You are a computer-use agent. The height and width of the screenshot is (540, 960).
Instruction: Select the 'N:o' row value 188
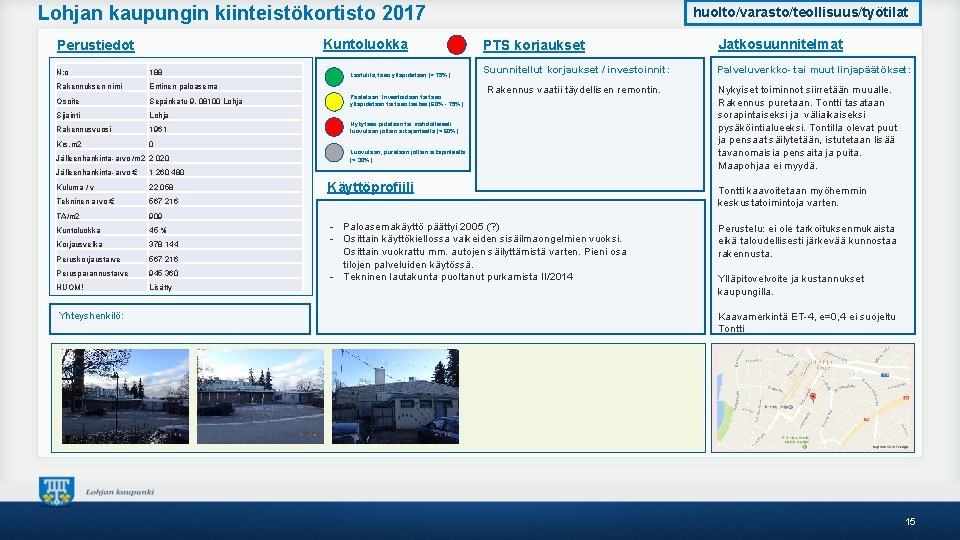[156, 72]
